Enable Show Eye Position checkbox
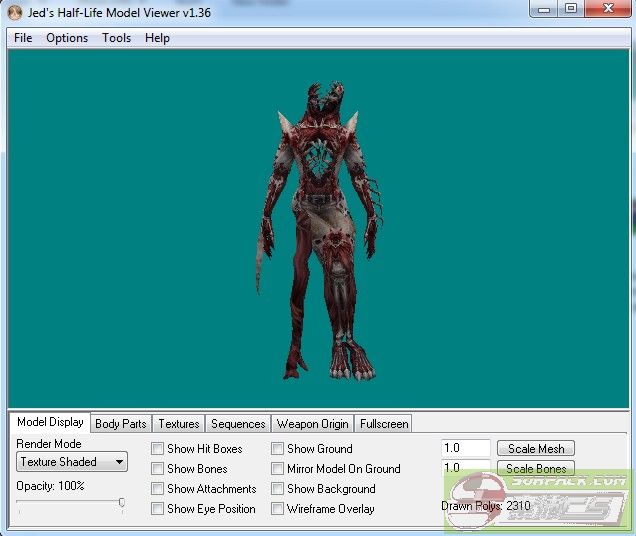Viewport: 636px width, 536px height. click(x=157, y=508)
